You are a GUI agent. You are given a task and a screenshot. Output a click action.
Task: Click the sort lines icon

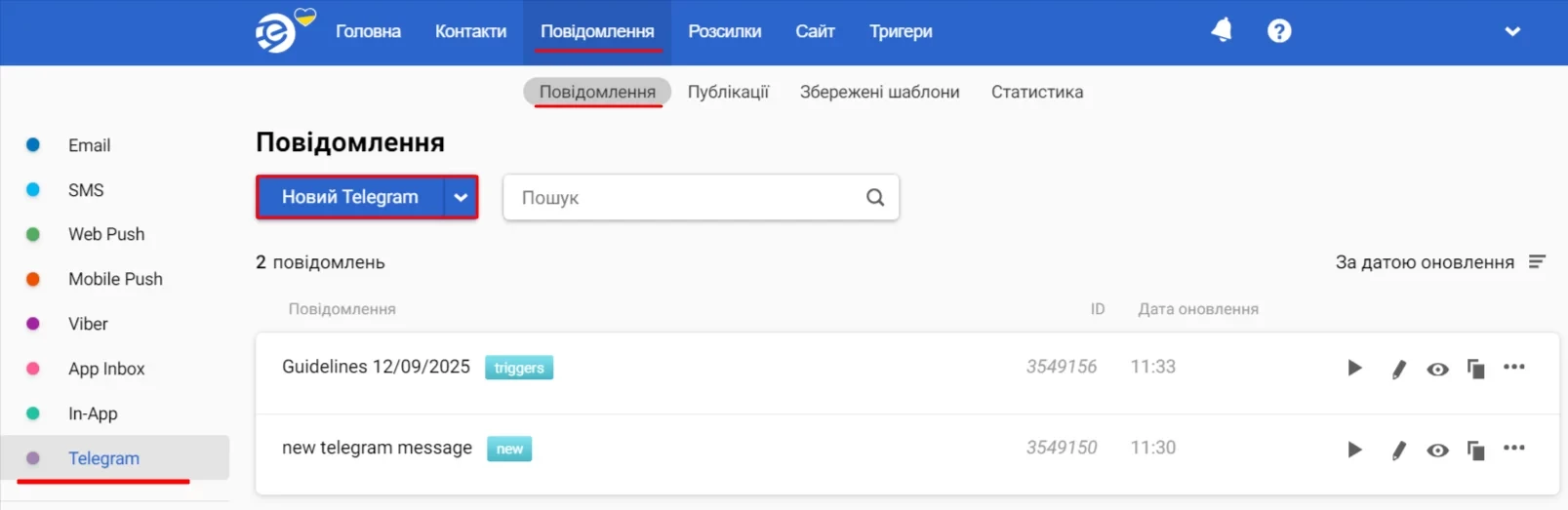1537,261
